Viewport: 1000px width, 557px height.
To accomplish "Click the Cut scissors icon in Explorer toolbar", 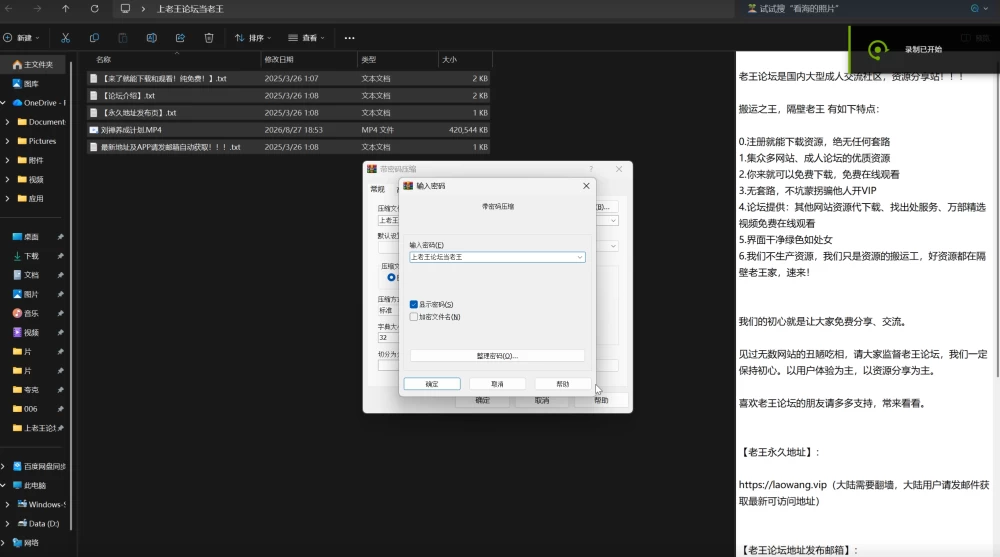I will pyautogui.click(x=65, y=38).
